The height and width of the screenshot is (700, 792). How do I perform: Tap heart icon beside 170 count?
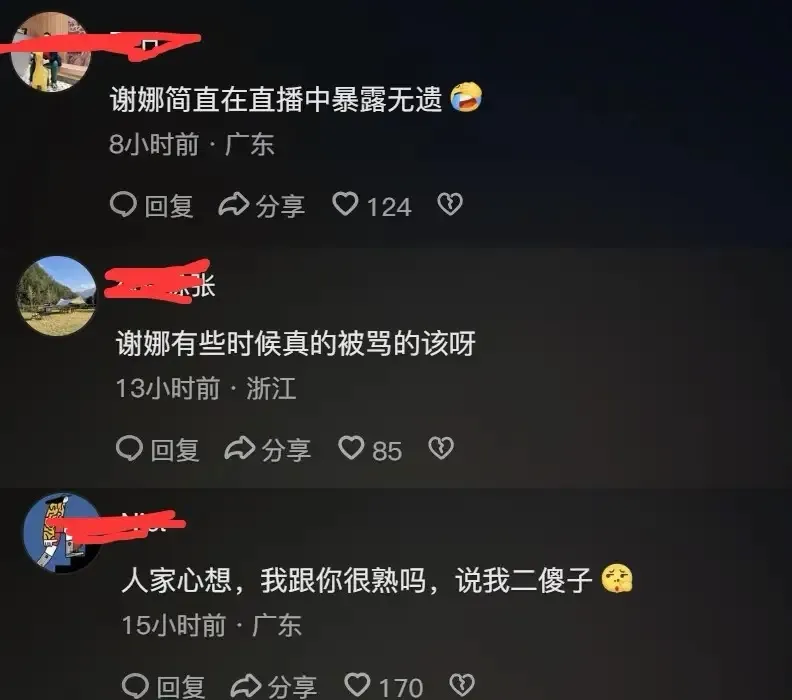(x=357, y=685)
